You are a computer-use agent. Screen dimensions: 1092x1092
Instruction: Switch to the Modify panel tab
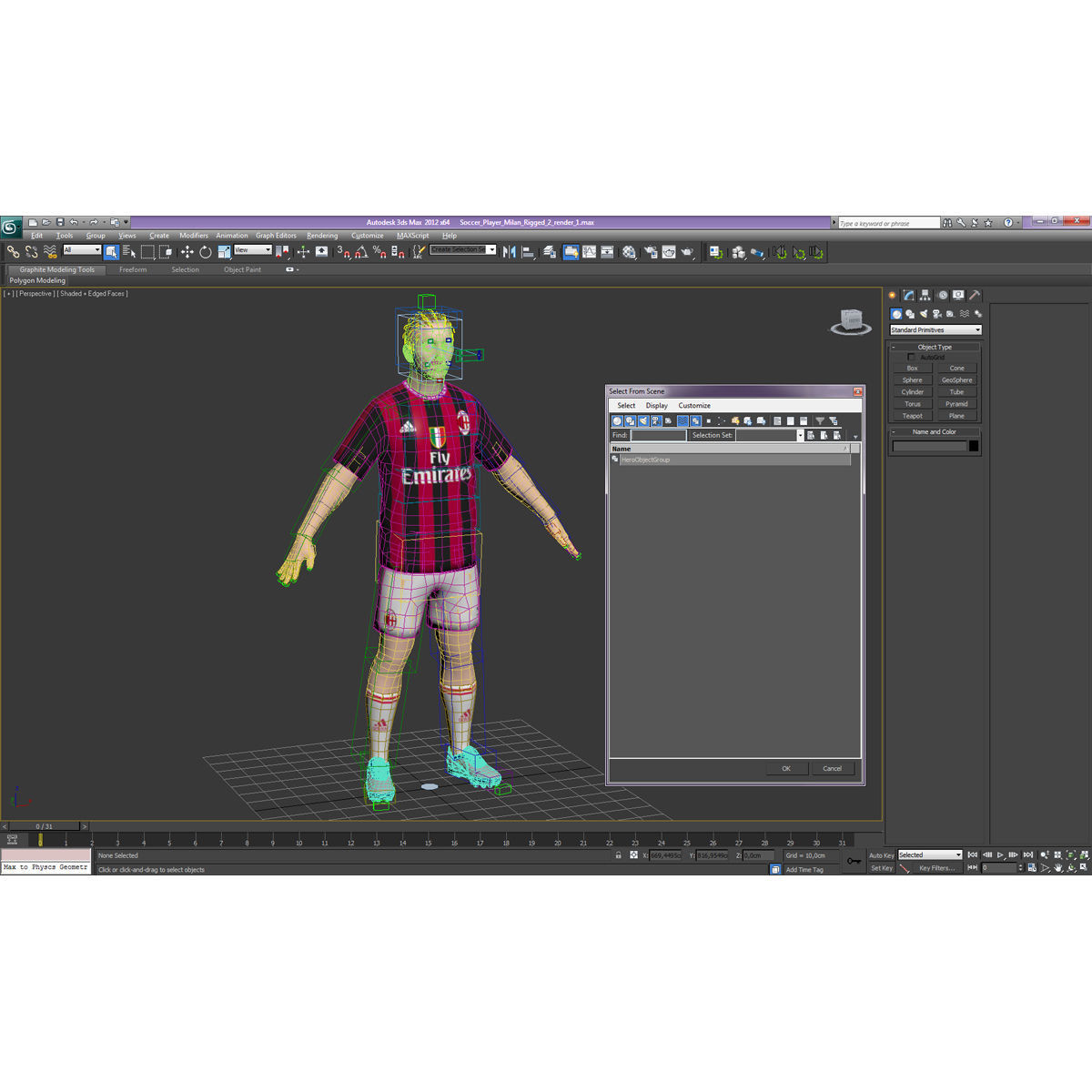pyautogui.click(x=908, y=295)
